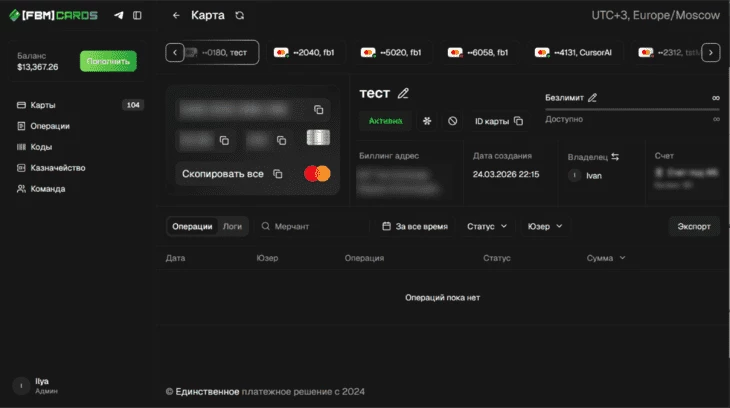Copy the card number with copy icon
The height and width of the screenshot is (408, 730).
318,110
